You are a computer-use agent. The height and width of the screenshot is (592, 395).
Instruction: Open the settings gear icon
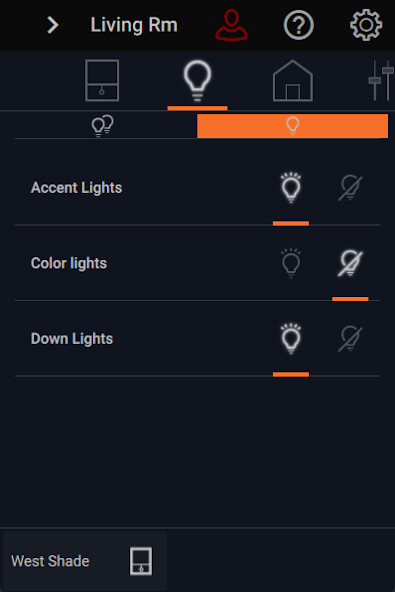click(x=366, y=25)
